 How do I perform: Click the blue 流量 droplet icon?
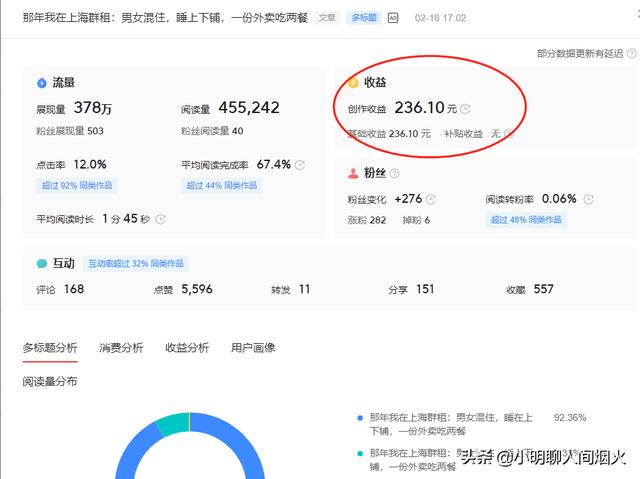[42, 83]
